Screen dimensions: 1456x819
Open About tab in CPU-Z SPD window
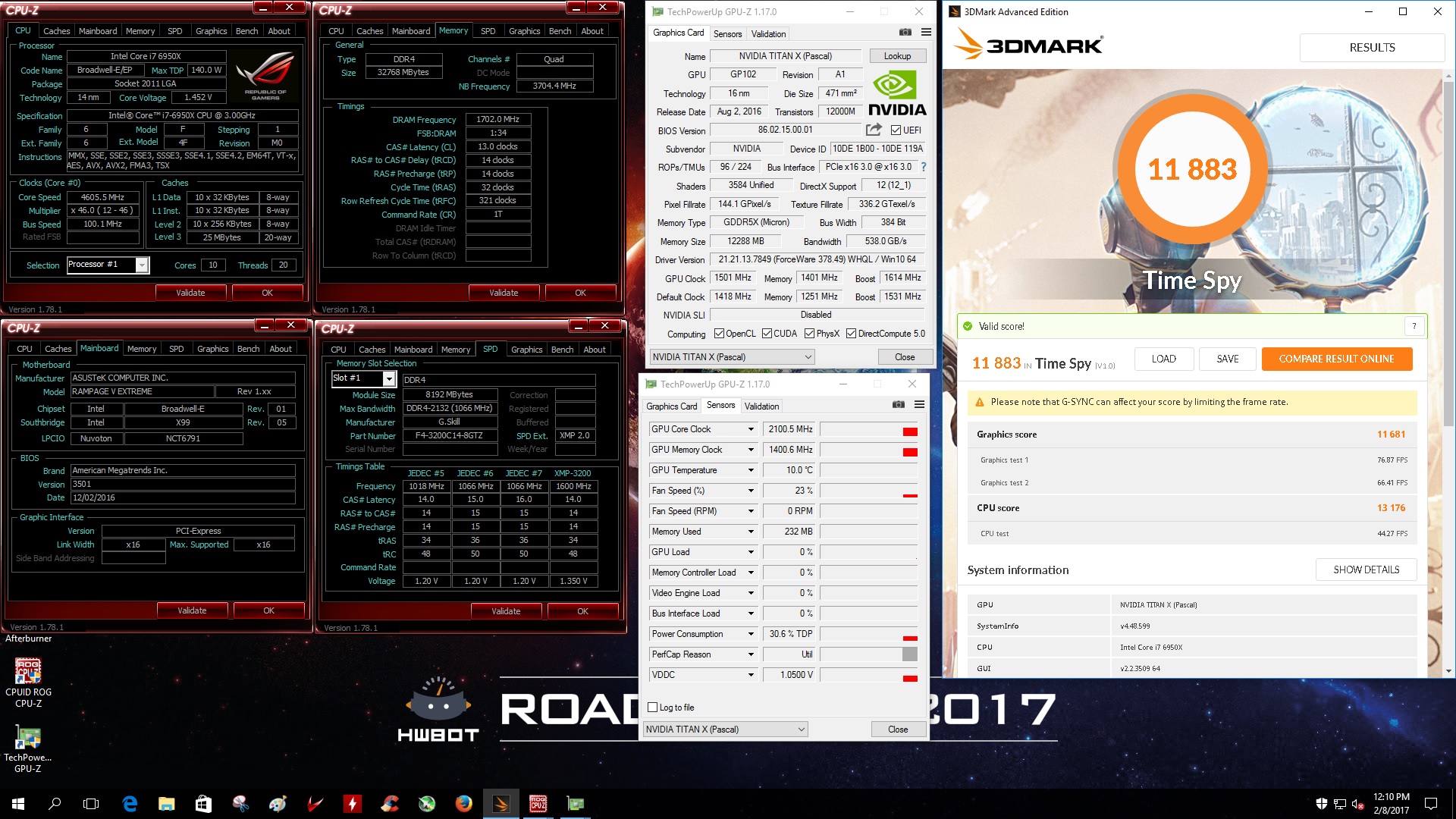(595, 350)
